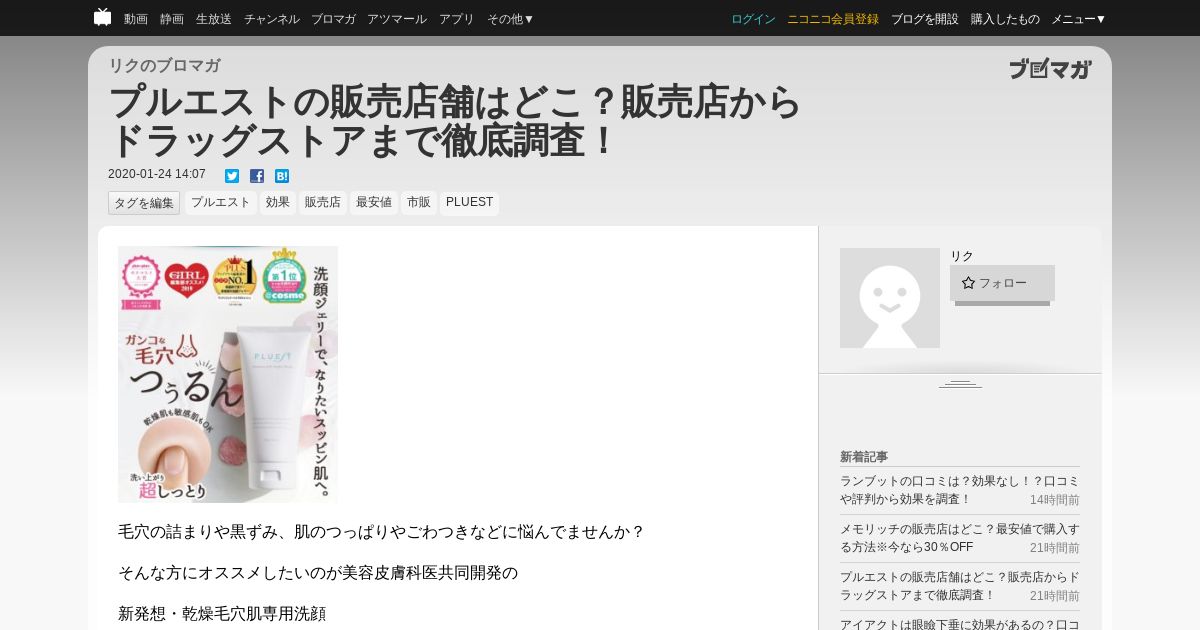
Task: Select the 効果 tag
Action: [x=278, y=203]
